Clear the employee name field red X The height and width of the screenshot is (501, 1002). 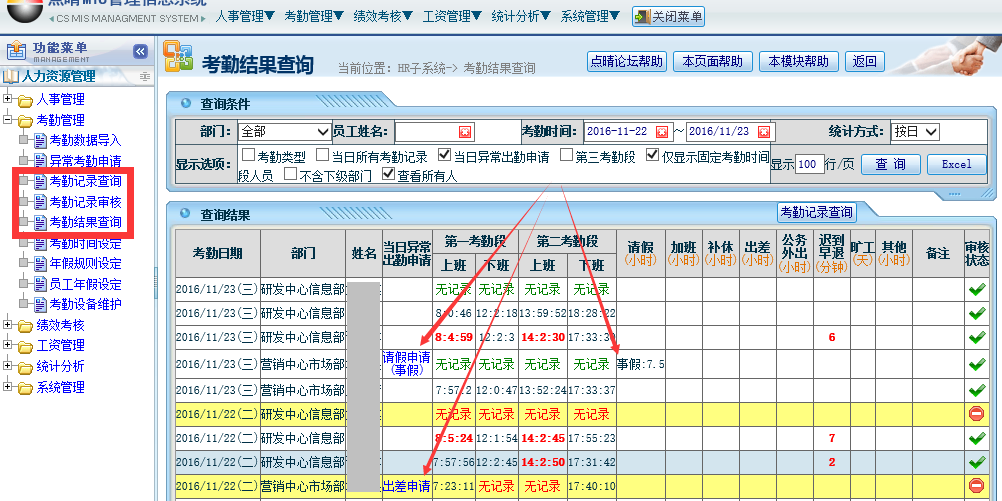point(465,132)
